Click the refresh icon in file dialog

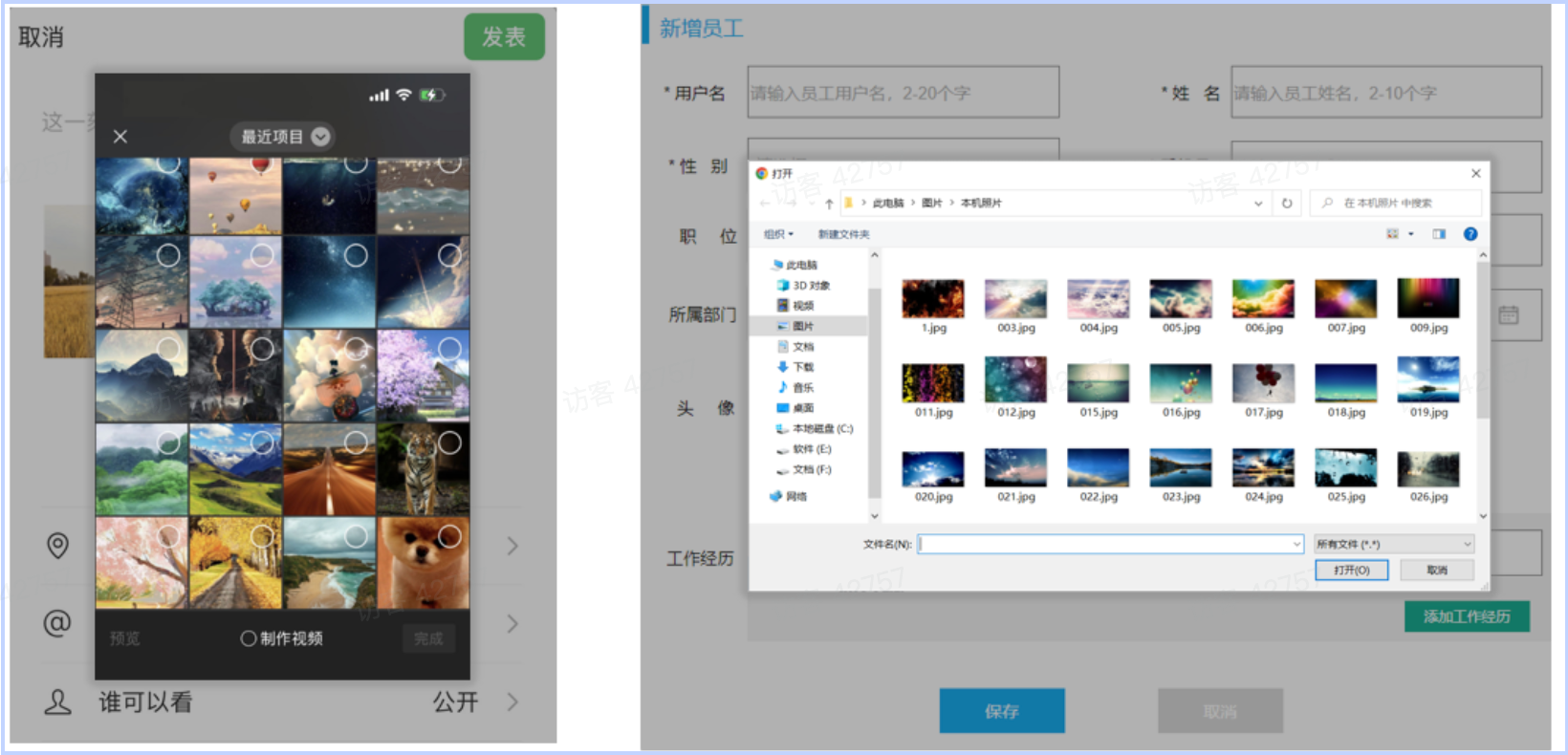(1287, 203)
